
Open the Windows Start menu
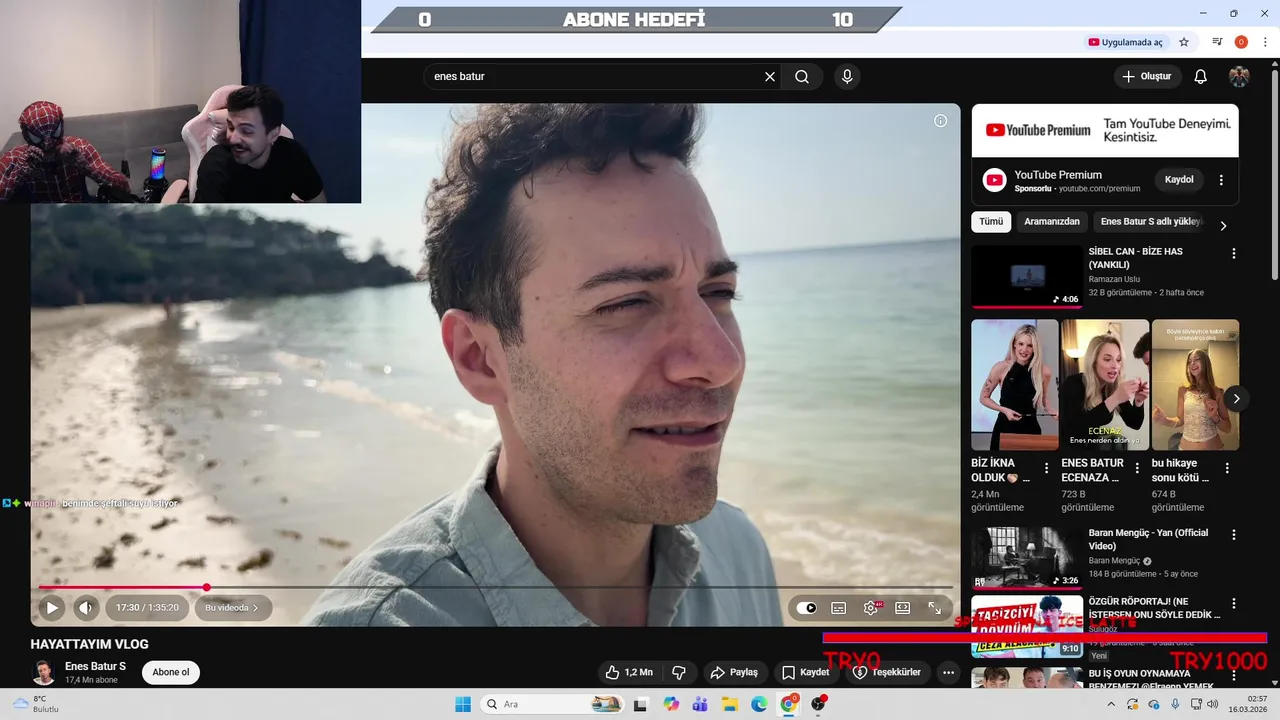463,704
